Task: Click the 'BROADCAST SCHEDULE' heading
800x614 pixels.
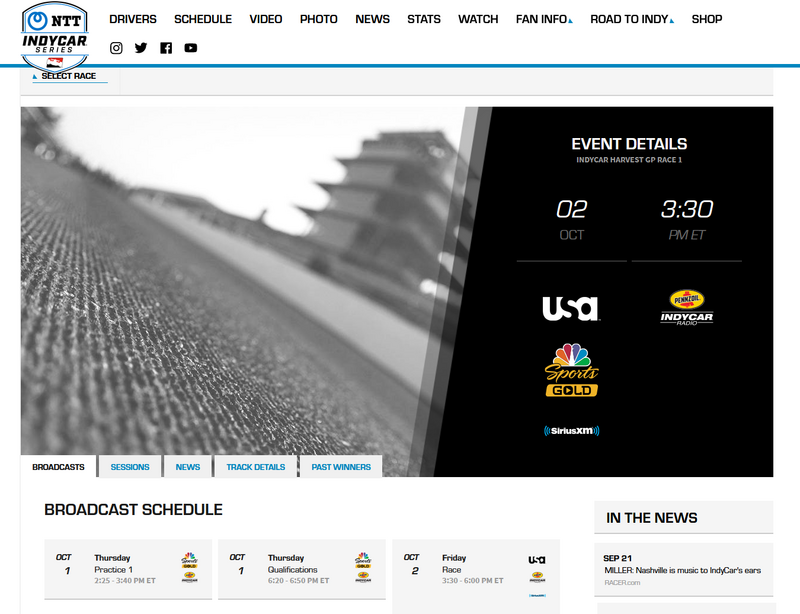Action: tap(133, 509)
